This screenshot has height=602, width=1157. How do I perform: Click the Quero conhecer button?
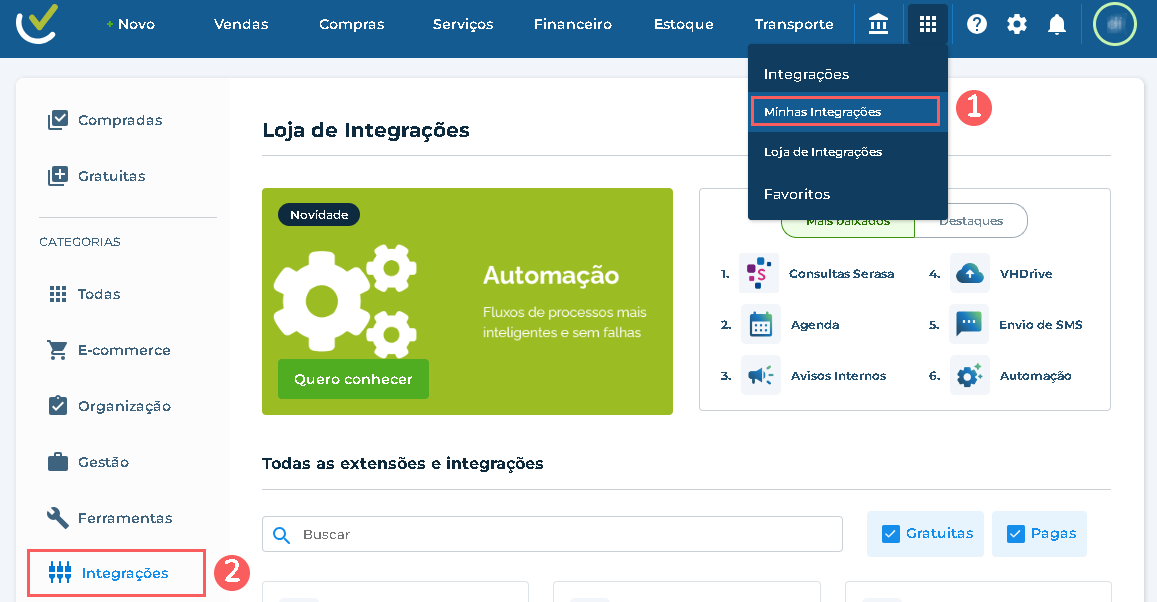(353, 380)
